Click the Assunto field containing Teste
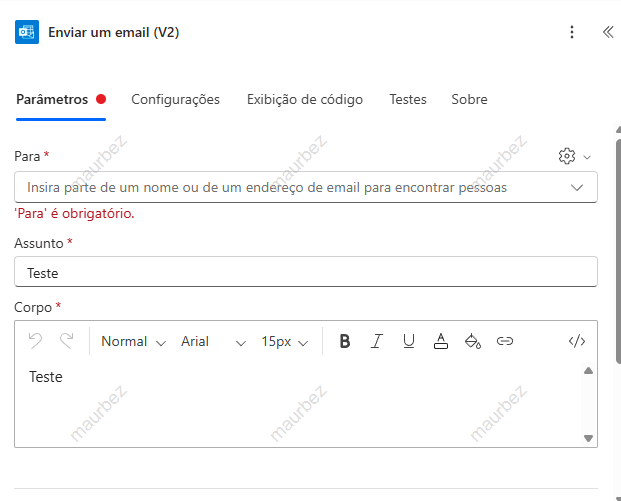The image size is (621, 501). coord(306,272)
